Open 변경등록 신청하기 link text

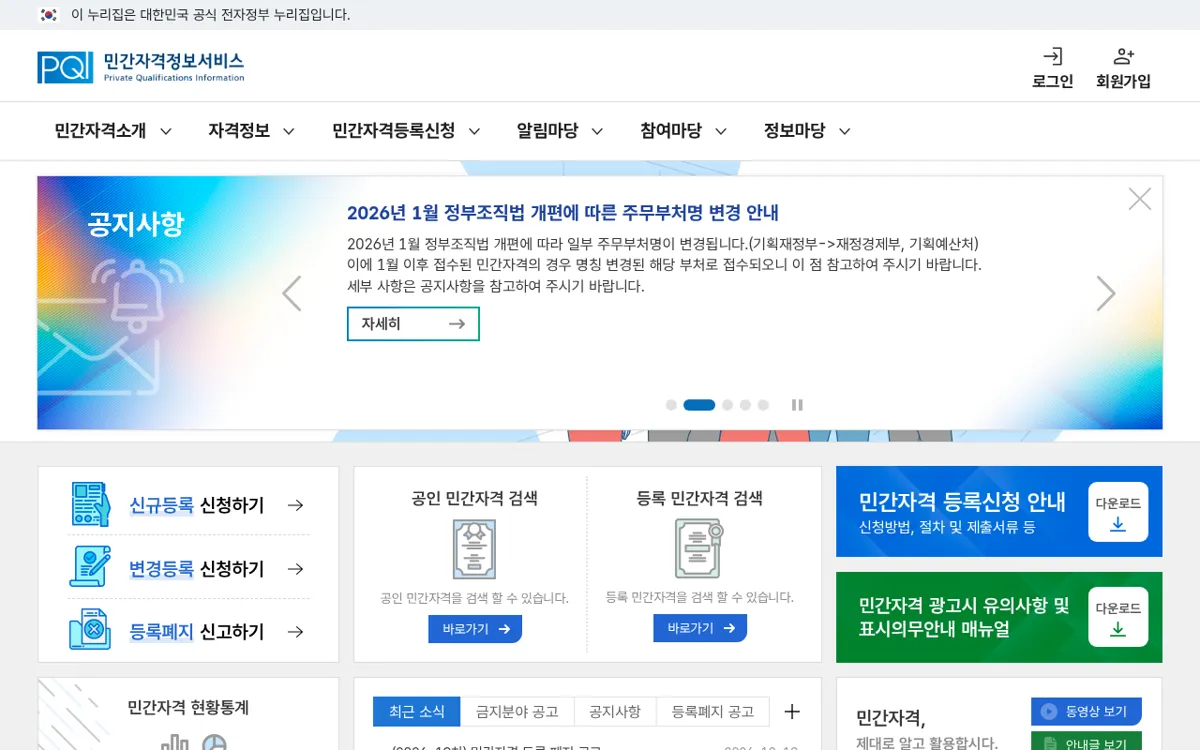(197, 569)
